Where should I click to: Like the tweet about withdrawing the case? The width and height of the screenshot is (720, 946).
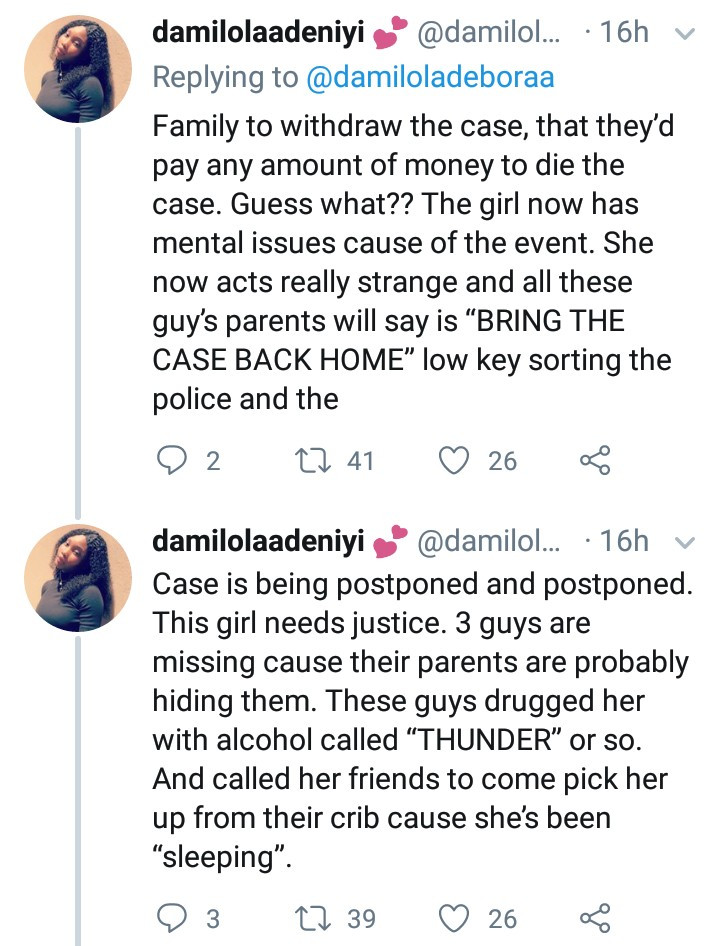point(455,460)
